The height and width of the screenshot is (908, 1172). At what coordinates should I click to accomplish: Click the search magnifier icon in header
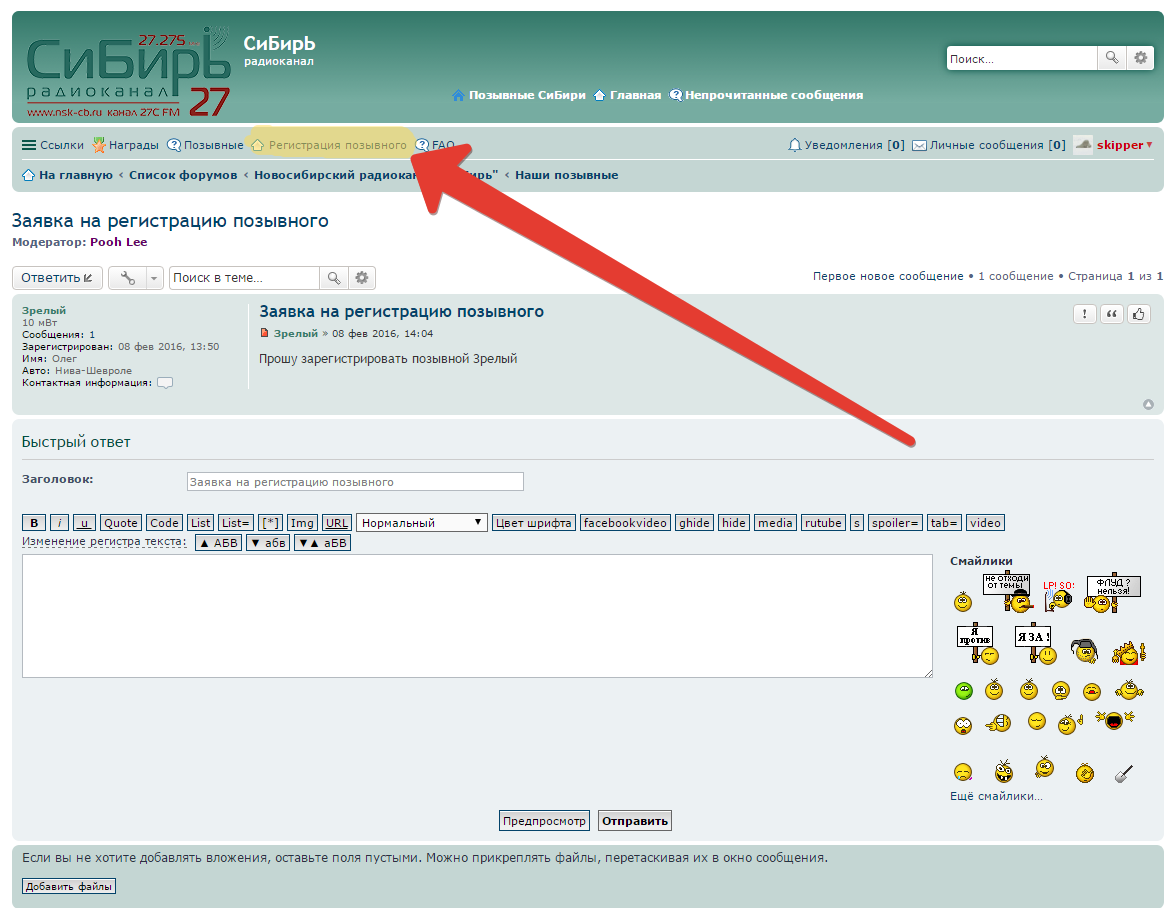(x=1111, y=59)
